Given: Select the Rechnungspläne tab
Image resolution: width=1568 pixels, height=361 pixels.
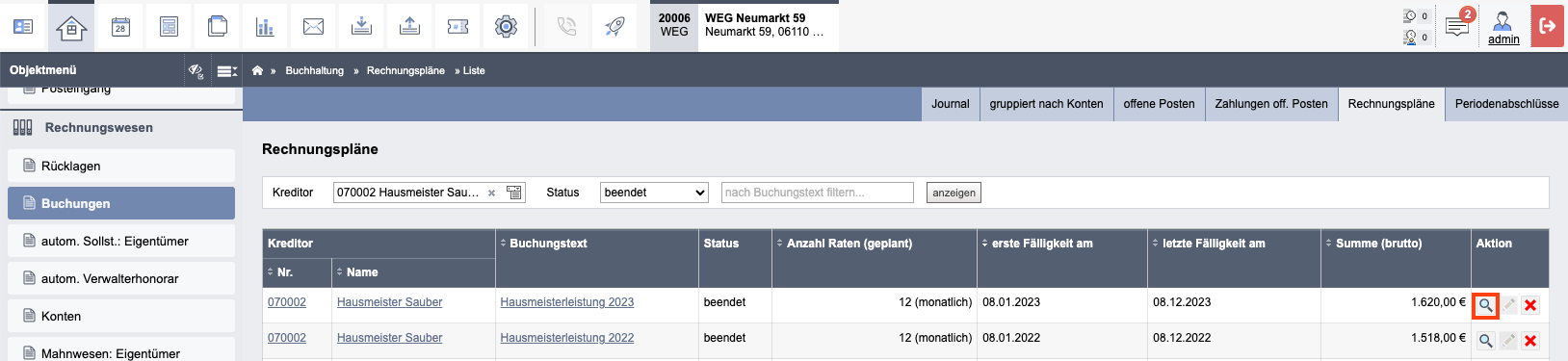Looking at the screenshot, I should (1391, 104).
